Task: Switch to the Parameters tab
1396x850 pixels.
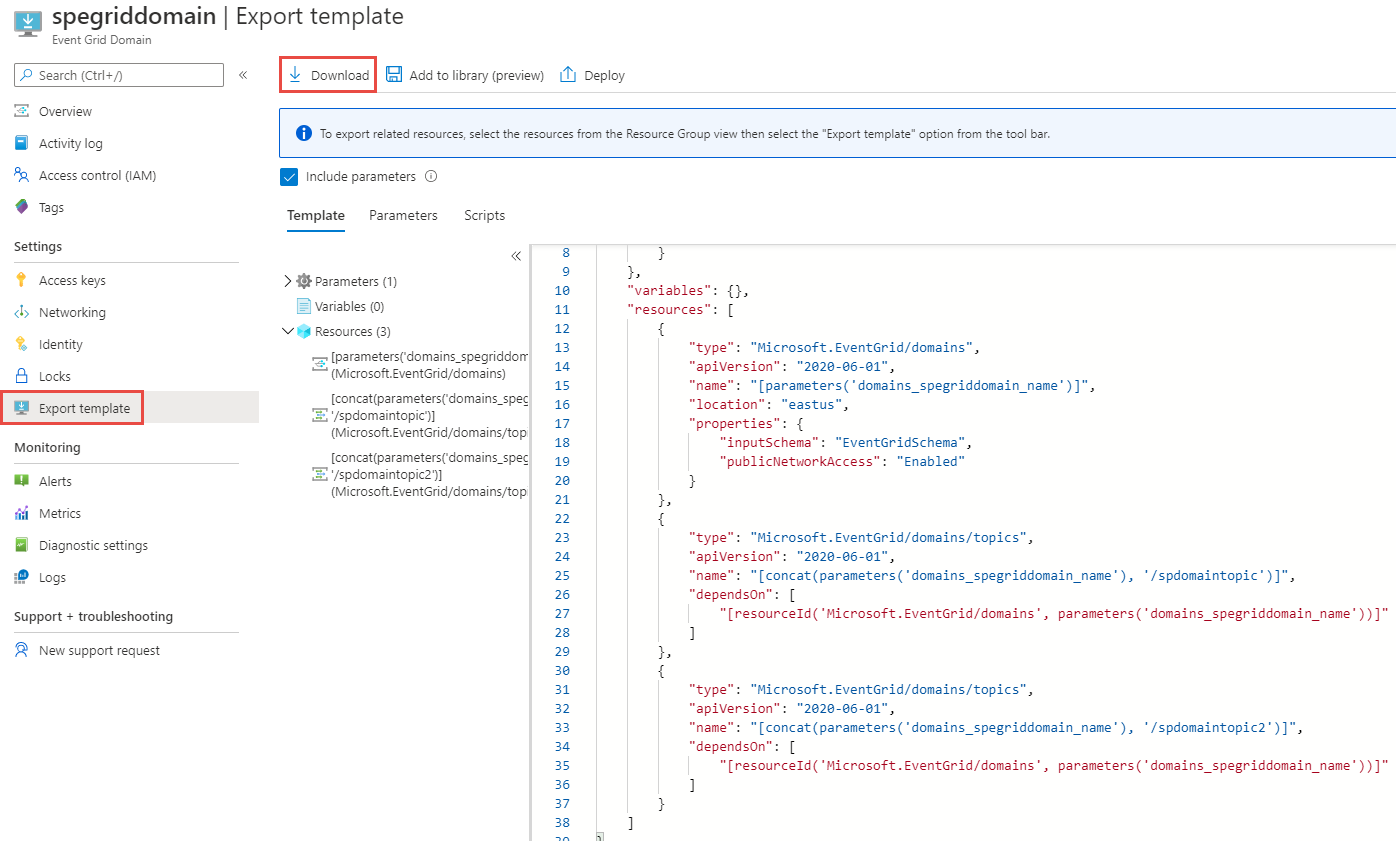Action: tap(403, 215)
